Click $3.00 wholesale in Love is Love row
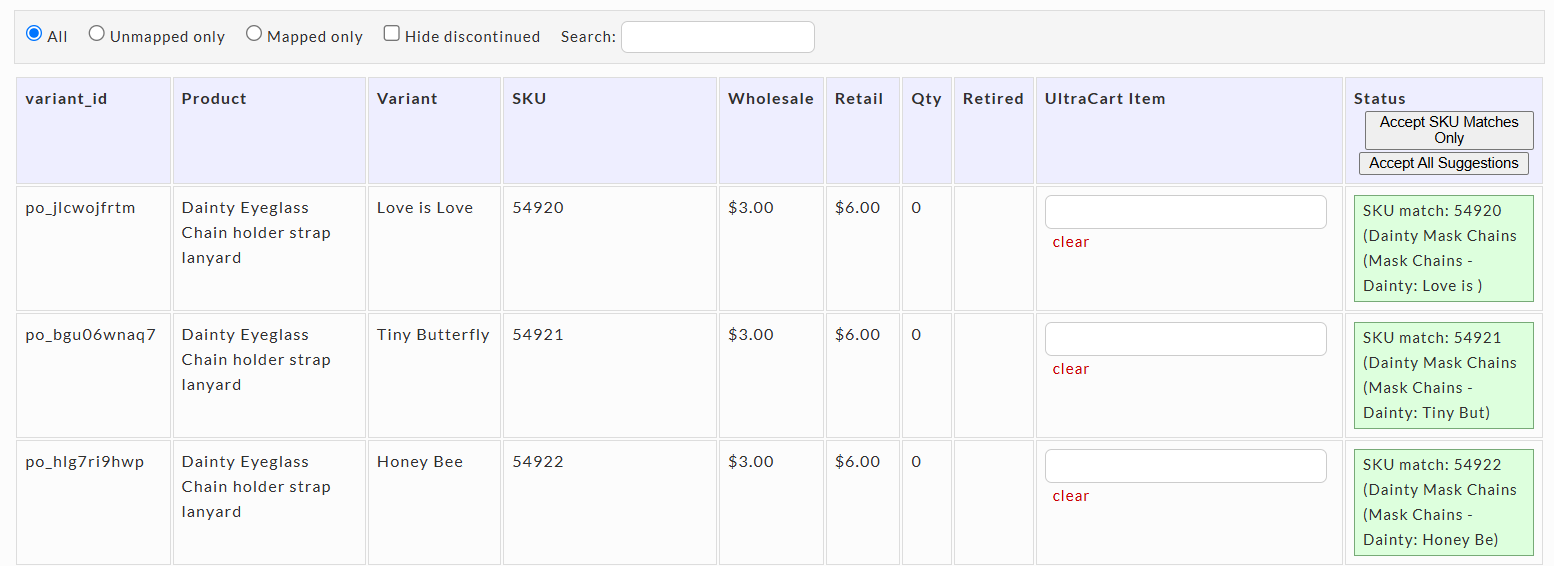 click(751, 208)
